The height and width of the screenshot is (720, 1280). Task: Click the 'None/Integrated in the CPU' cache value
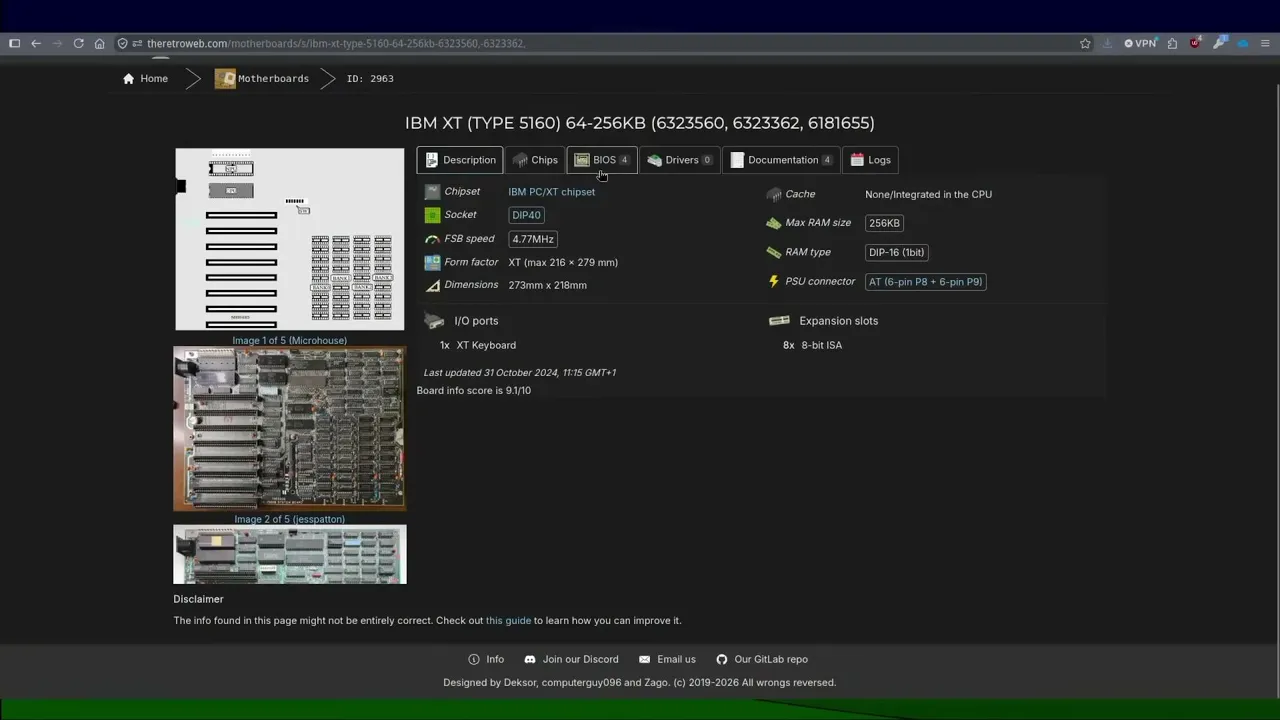(x=929, y=194)
